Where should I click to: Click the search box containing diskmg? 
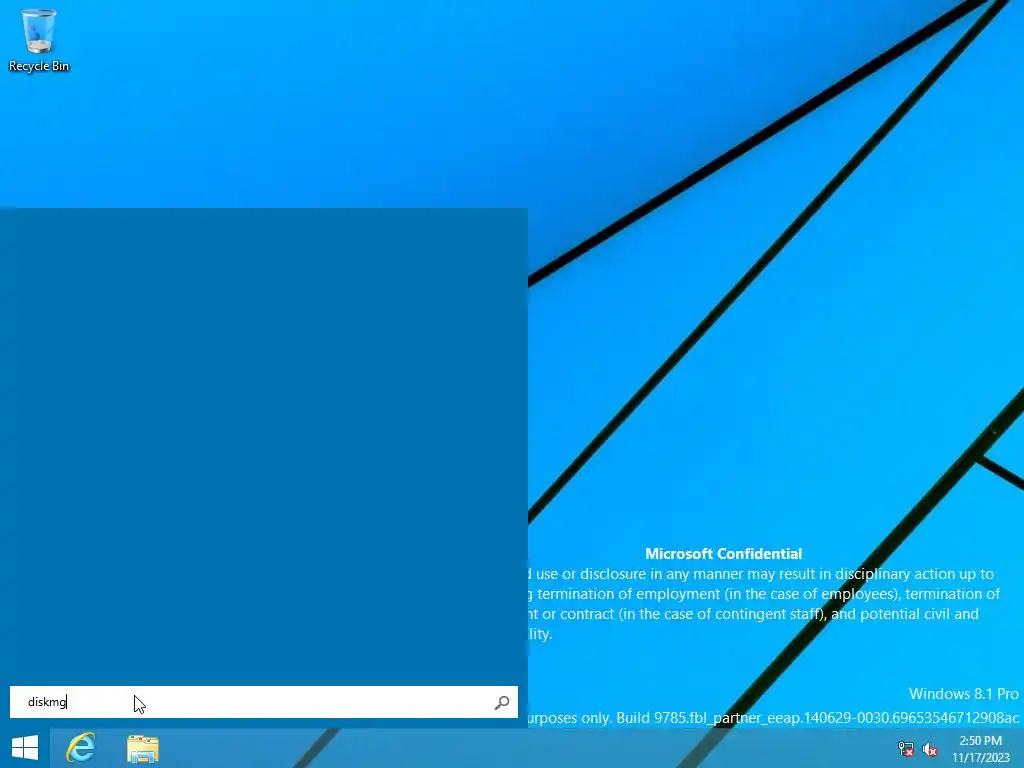pos(264,702)
